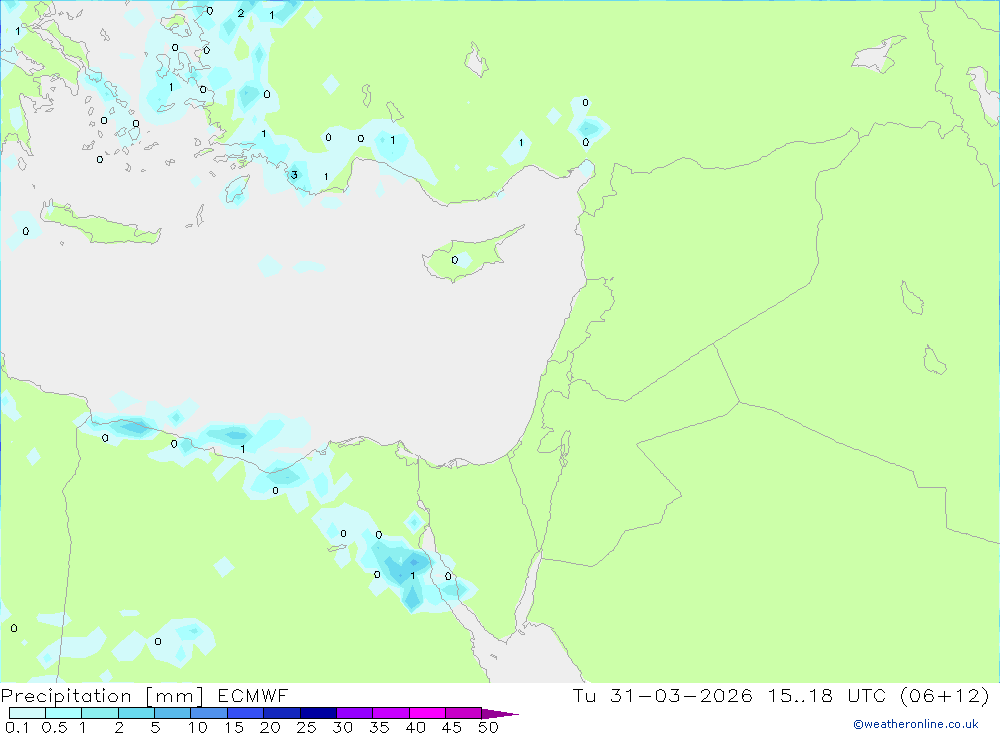
Task: Click the ECMWF model label
Action: coord(253,695)
